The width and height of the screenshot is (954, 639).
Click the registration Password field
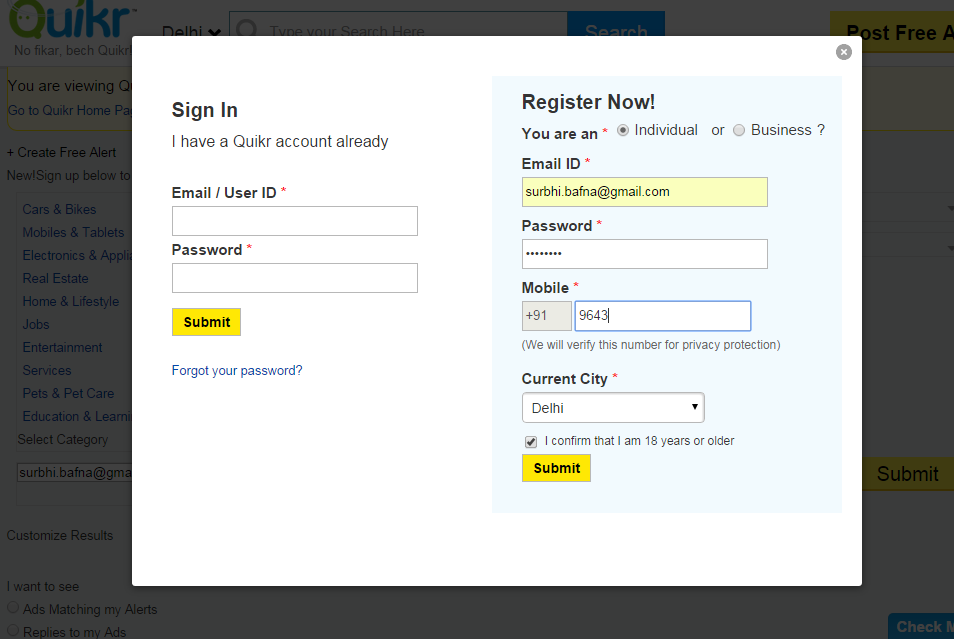click(644, 254)
